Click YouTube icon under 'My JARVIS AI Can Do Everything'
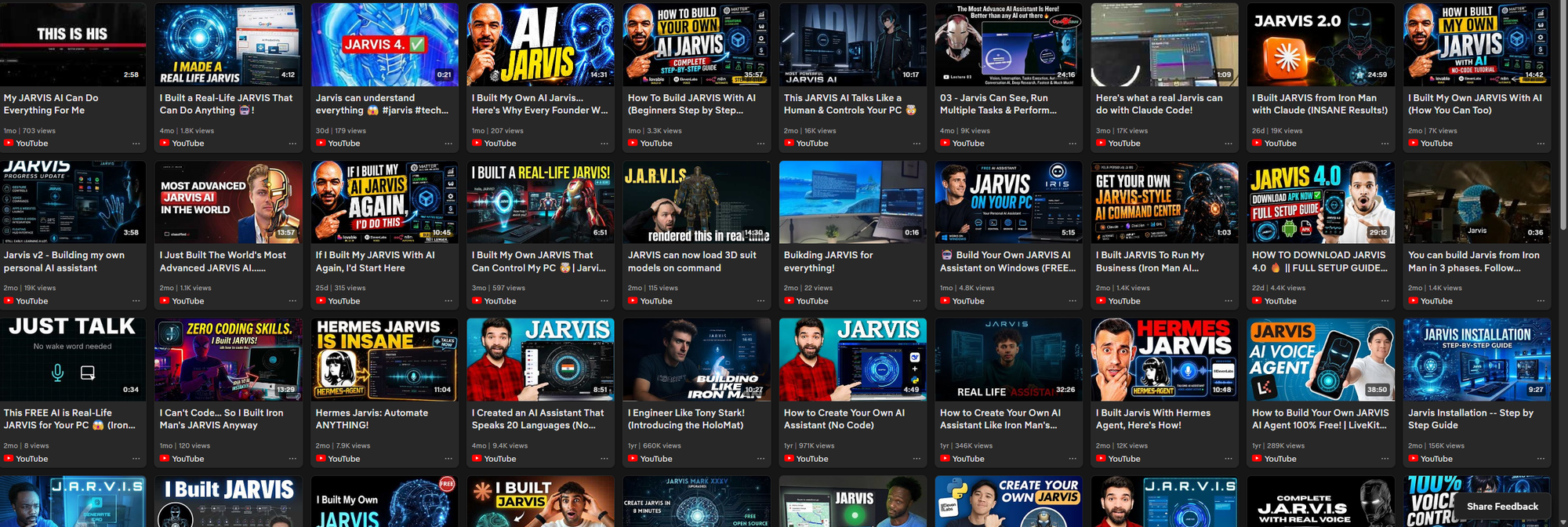This screenshot has width=1568, height=527. pos(9,144)
